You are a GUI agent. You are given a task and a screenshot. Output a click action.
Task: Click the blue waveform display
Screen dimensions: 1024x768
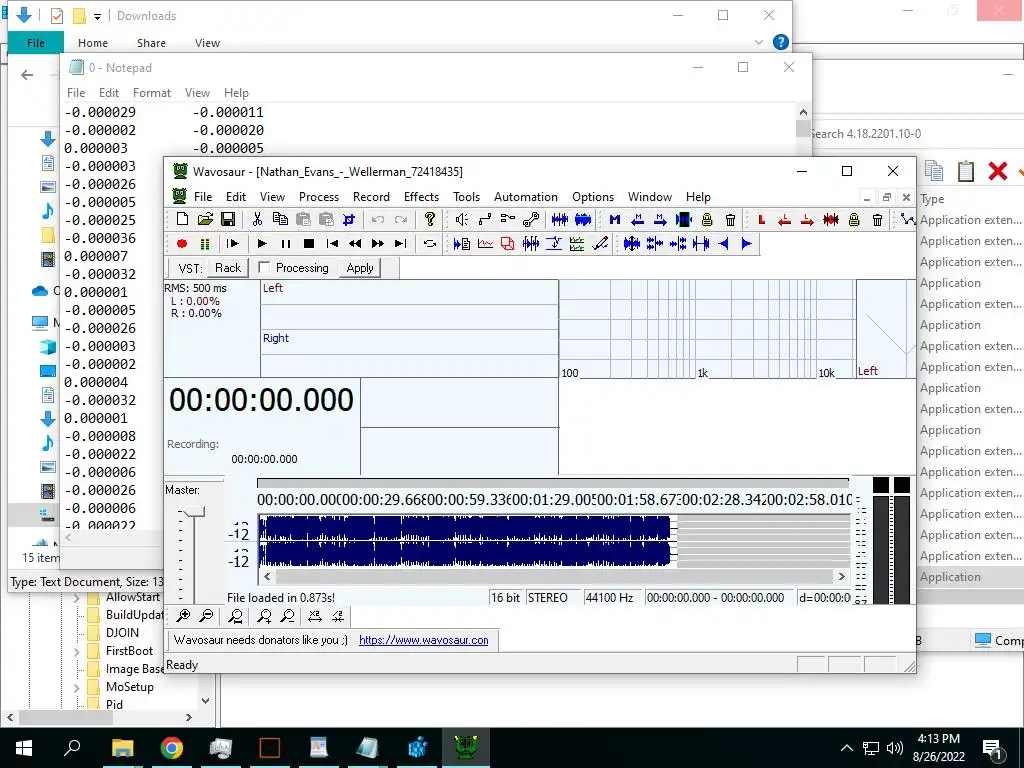465,540
